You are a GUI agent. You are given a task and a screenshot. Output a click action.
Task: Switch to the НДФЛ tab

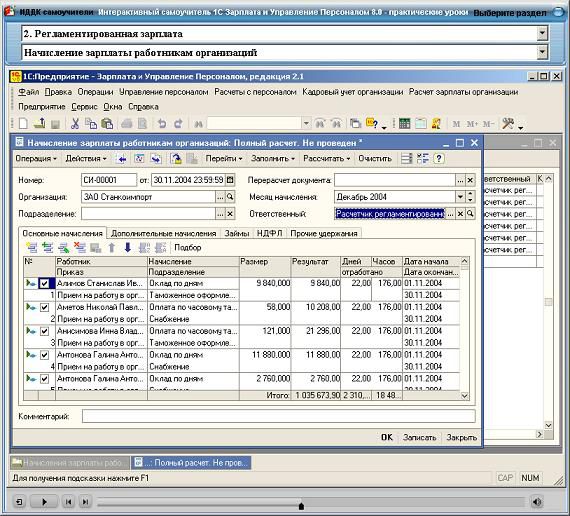[x=269, y=233]
